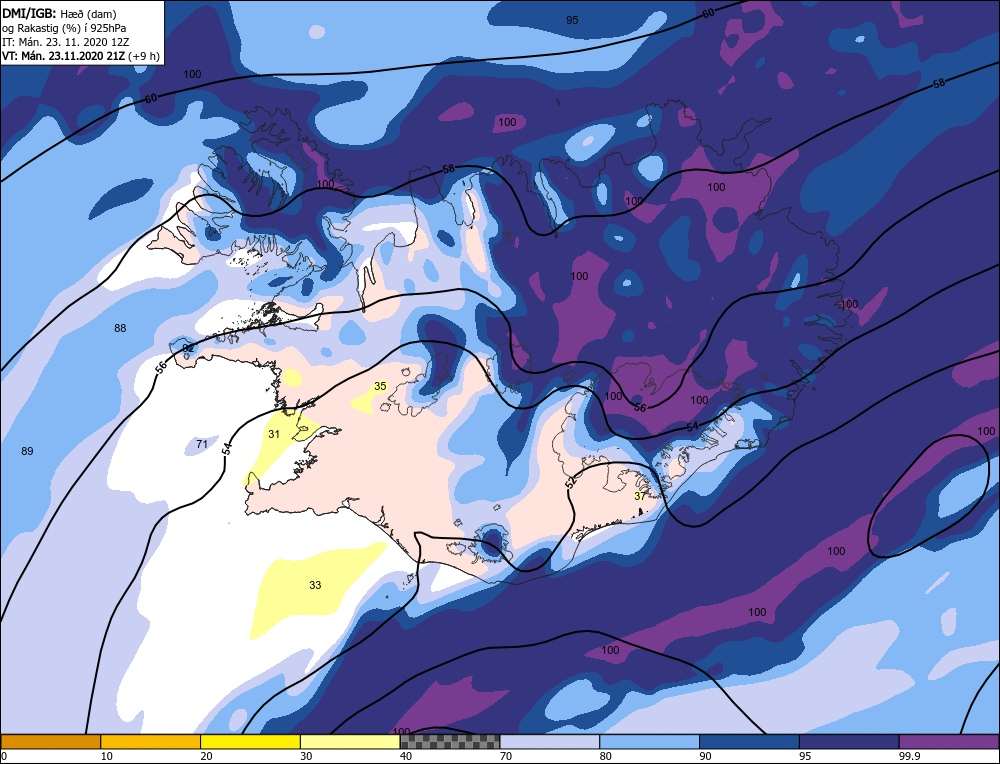
Task: Click the medium blue 90–95 legend swatch
Action: [749, 741]
